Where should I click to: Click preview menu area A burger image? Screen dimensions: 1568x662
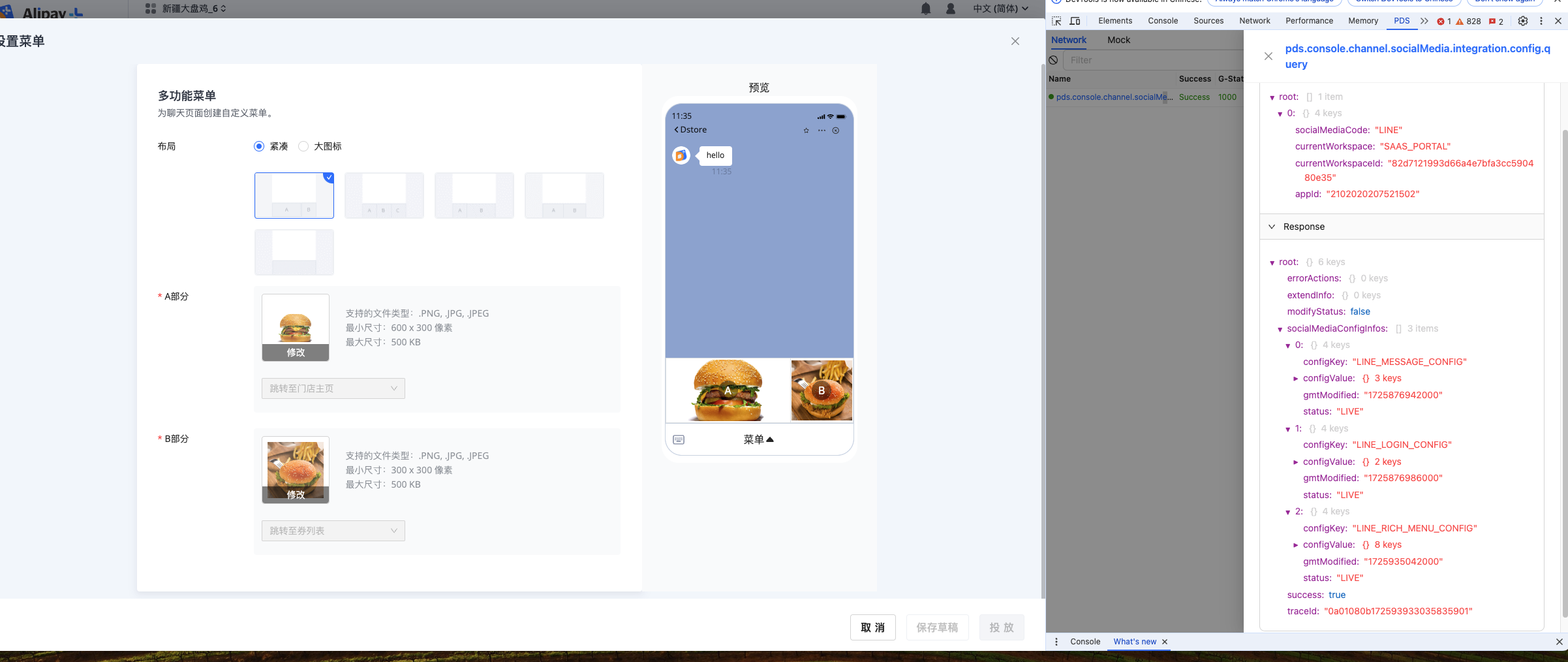point(728,390)
